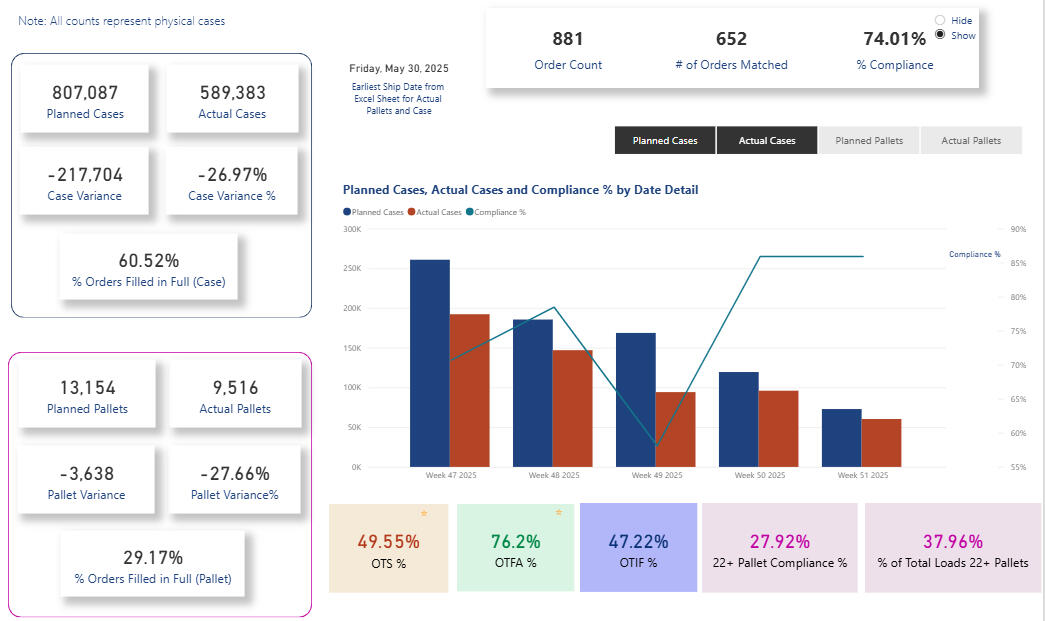The image size is (1045, 621).
Task: Click the Actual Pallets button
Action: 971,141
